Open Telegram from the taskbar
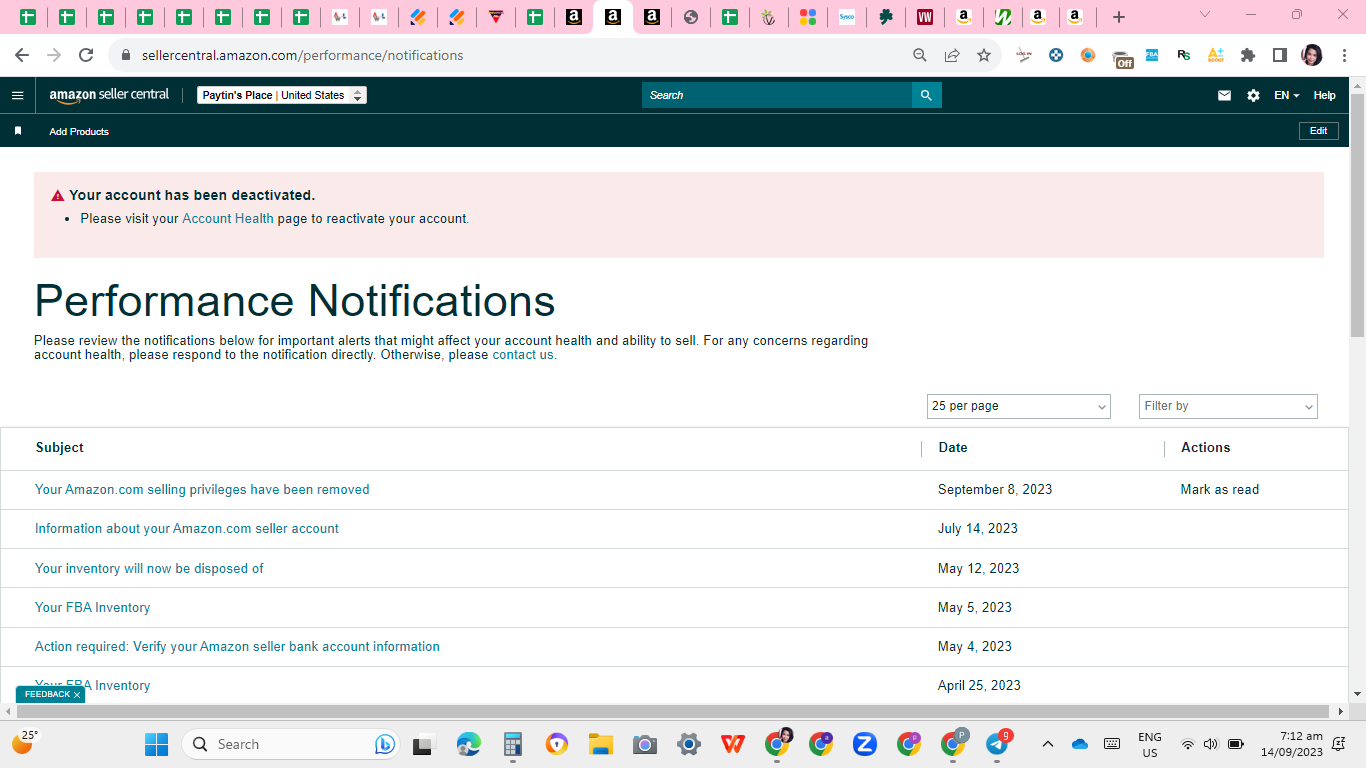The height and width of the screenshot is (768, 1366). pyautogui.click(x=997, y=744)
